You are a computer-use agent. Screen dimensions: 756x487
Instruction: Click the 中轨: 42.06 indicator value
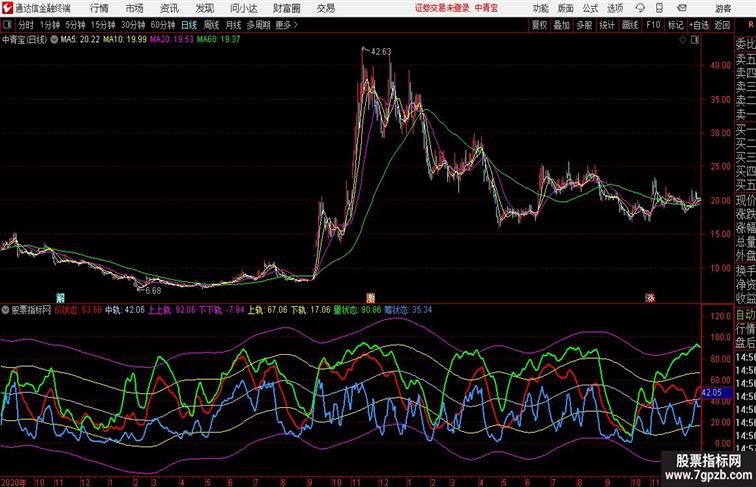[x=125, y=310]
